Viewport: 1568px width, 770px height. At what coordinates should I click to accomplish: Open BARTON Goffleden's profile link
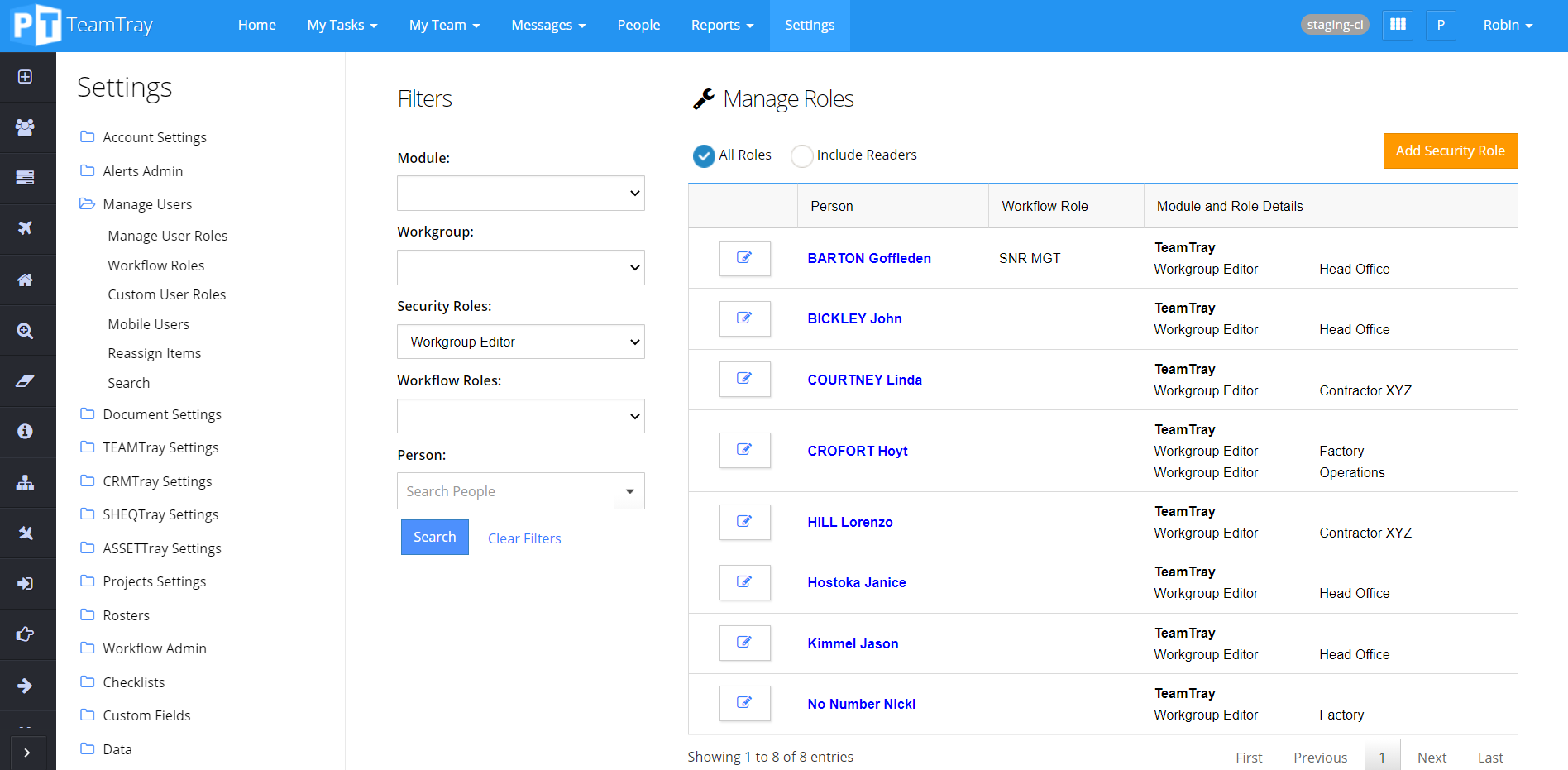coord(869,258)
